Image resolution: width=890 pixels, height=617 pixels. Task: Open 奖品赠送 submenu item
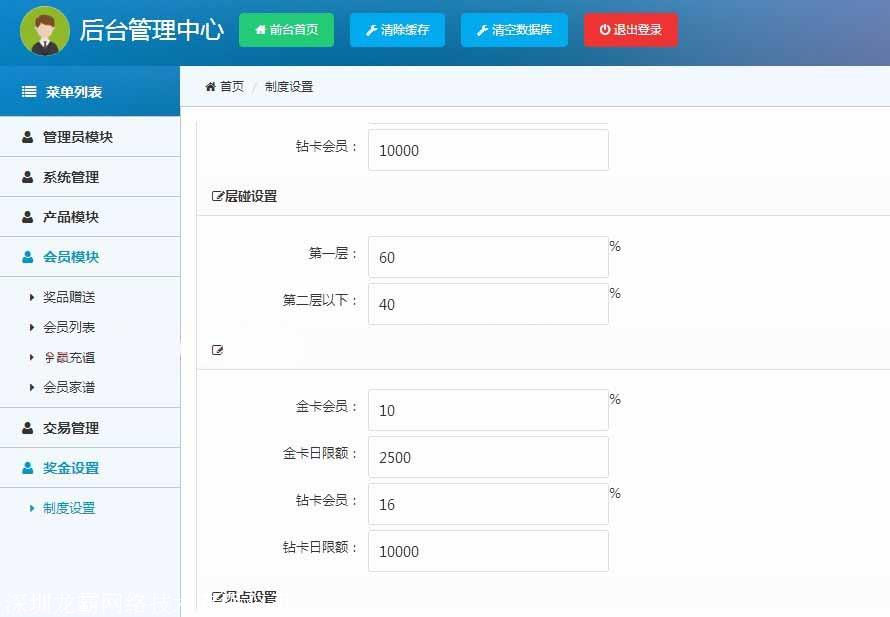pos(69,297)
